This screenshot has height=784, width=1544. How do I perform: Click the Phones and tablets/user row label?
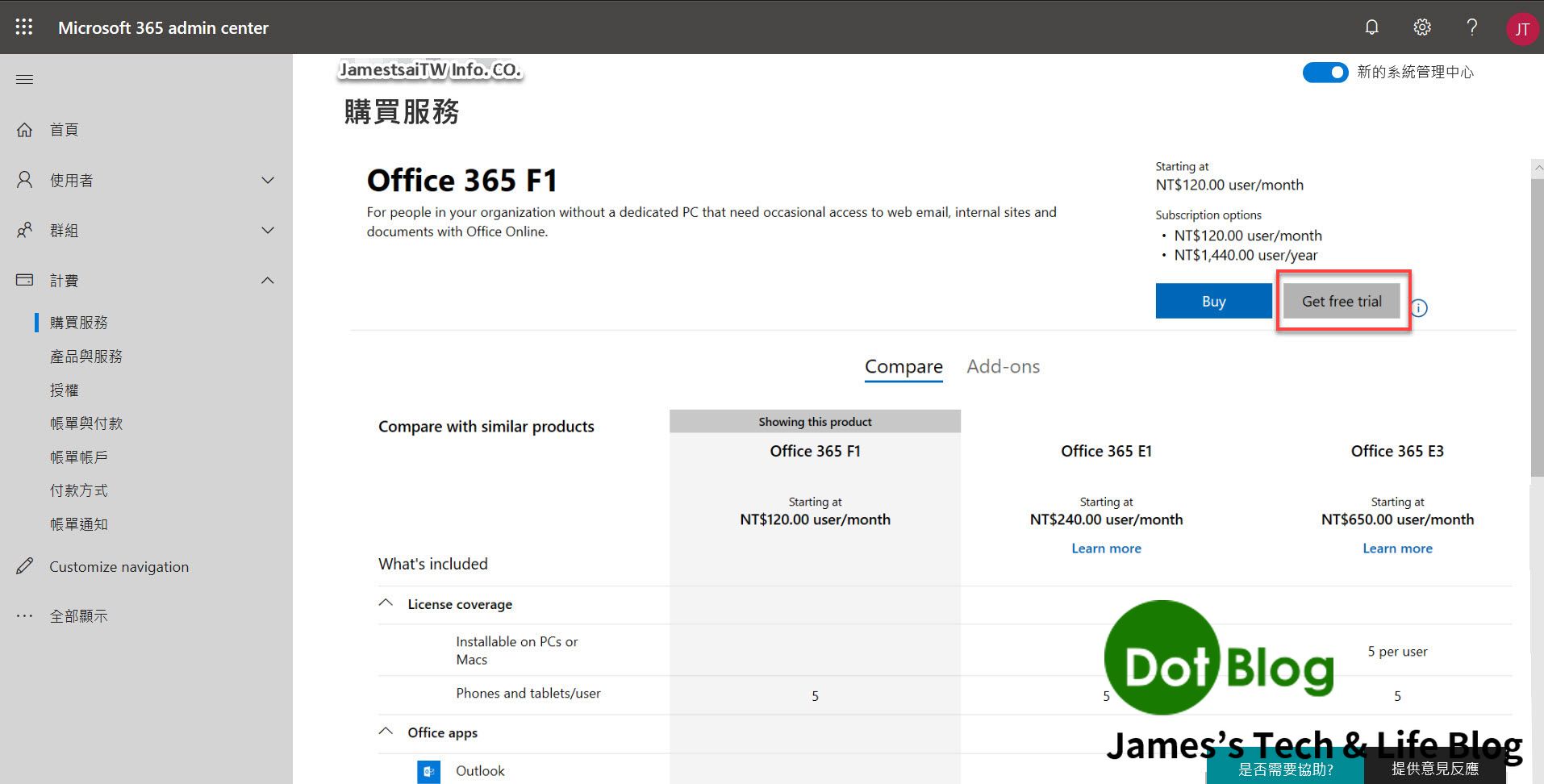(528, 694)
